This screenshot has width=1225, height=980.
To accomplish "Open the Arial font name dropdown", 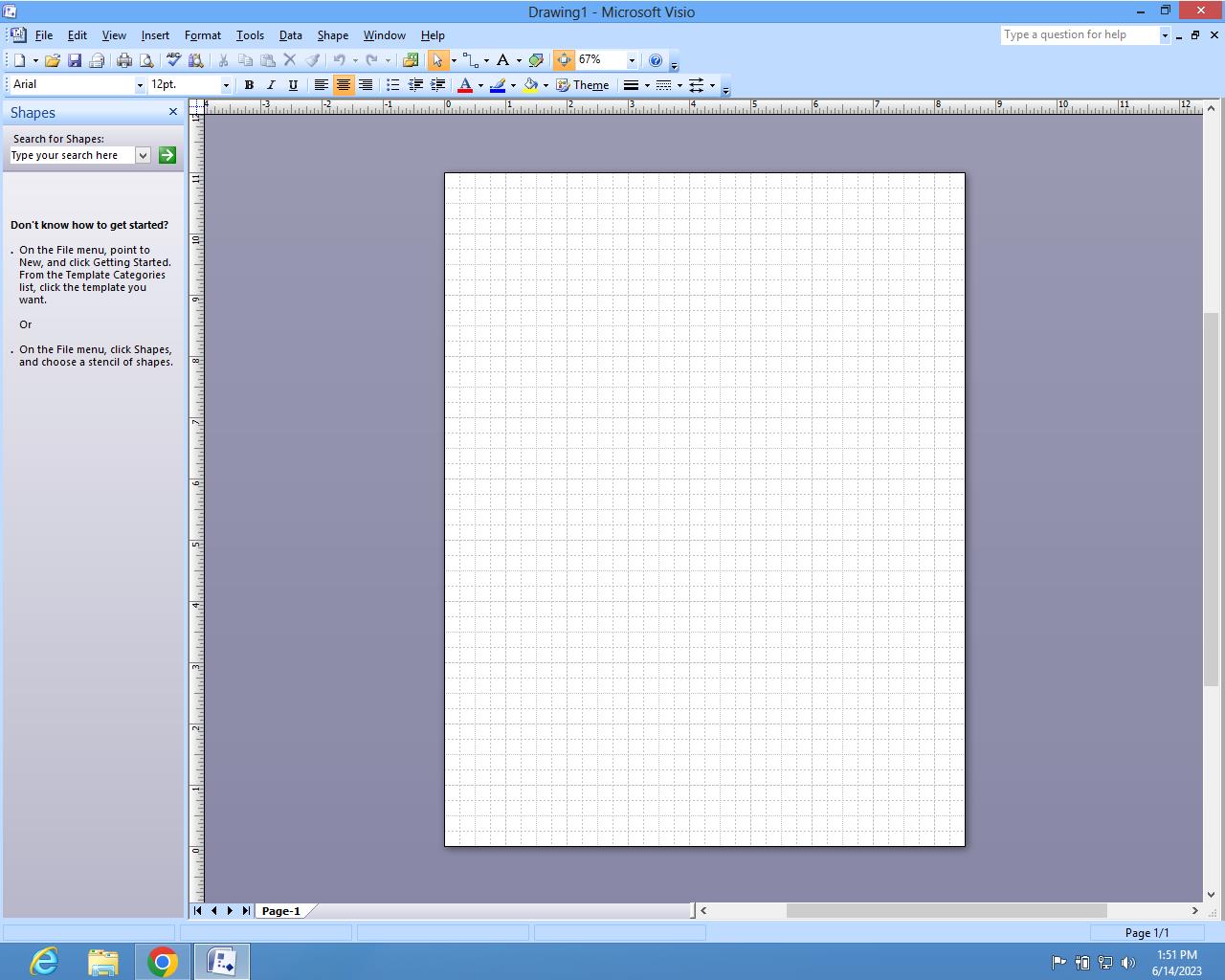I will click(140, 85).
